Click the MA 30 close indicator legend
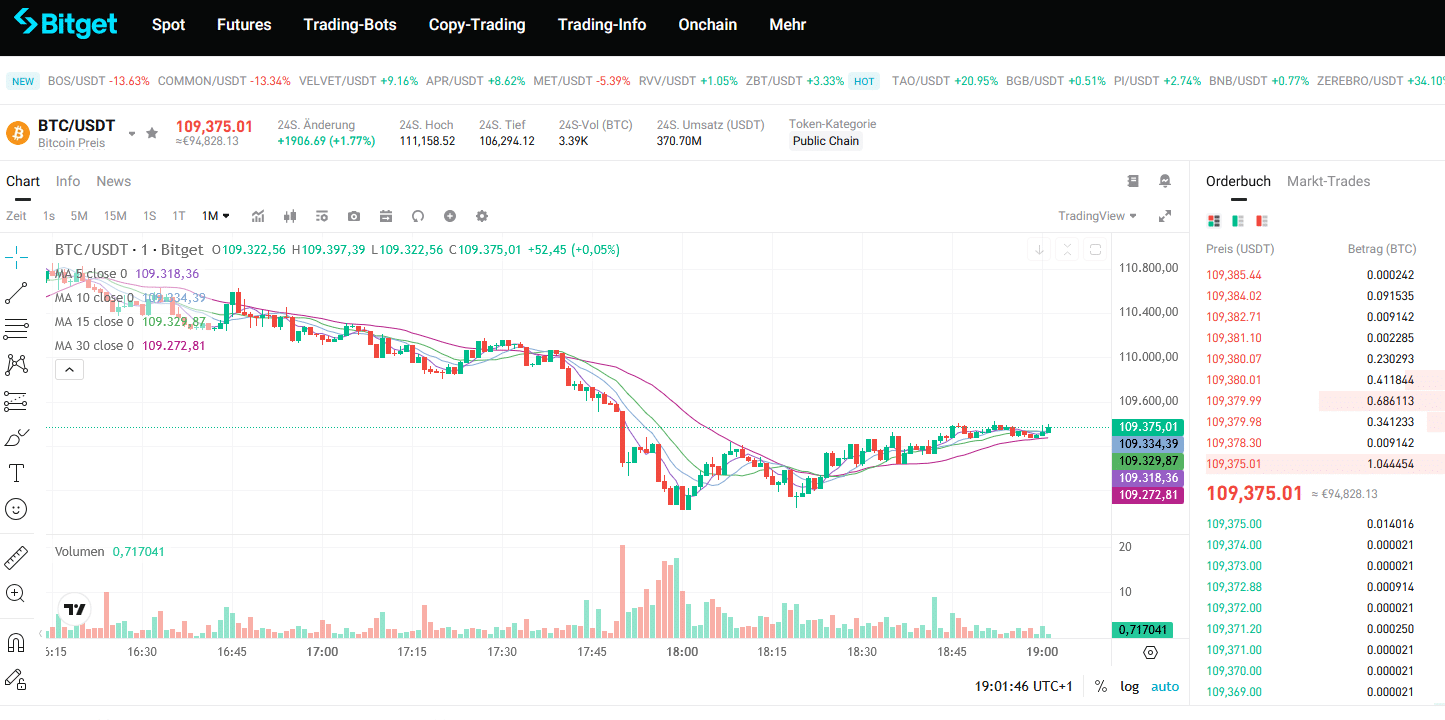Screen dimensions: 1445x720 (130, 346)
